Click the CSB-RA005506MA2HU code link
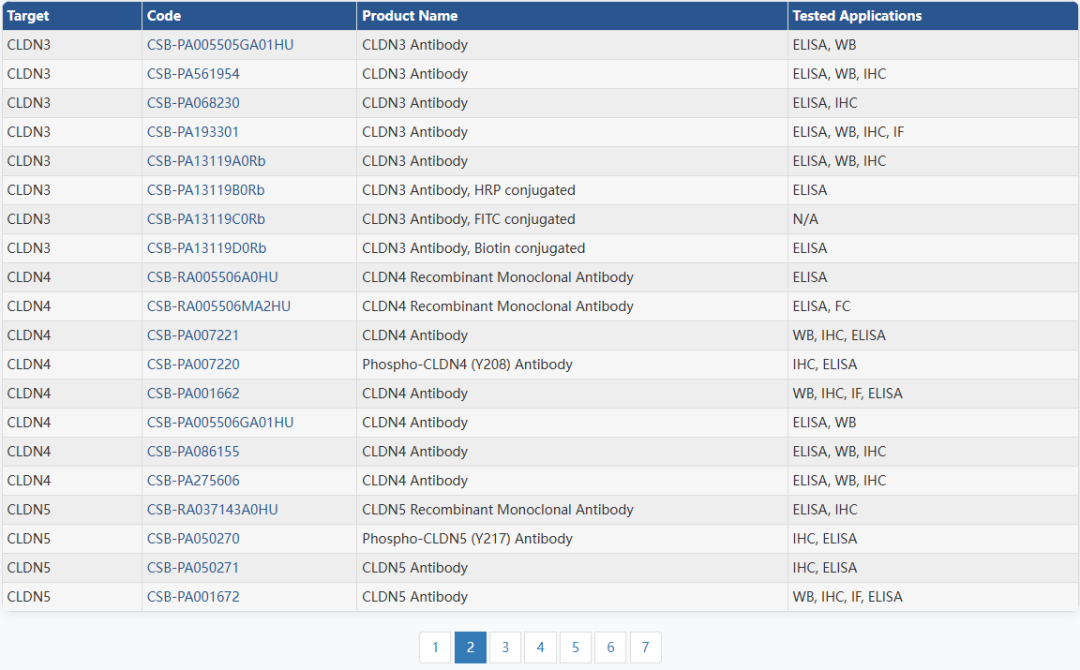This screenshot has width=1080, height=670. pyautogui.click(x=218, y=306)
